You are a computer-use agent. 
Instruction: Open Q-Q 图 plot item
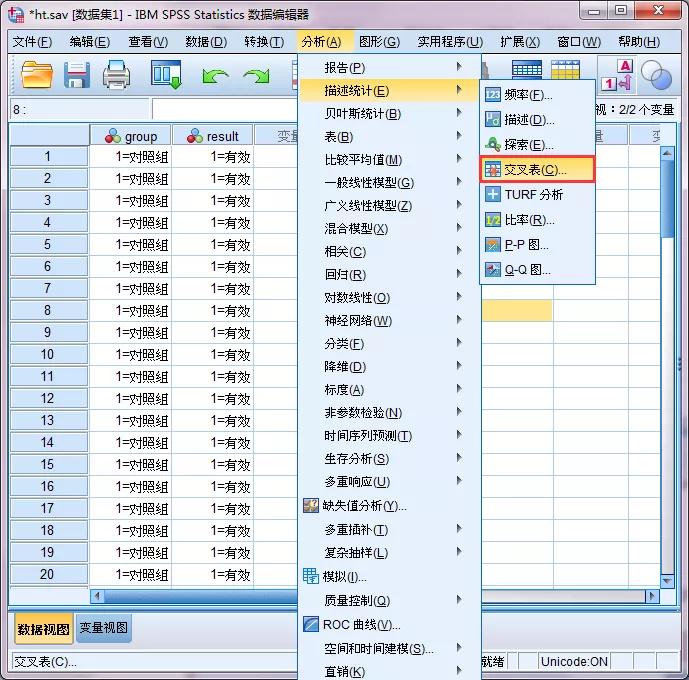pos(537,270)
